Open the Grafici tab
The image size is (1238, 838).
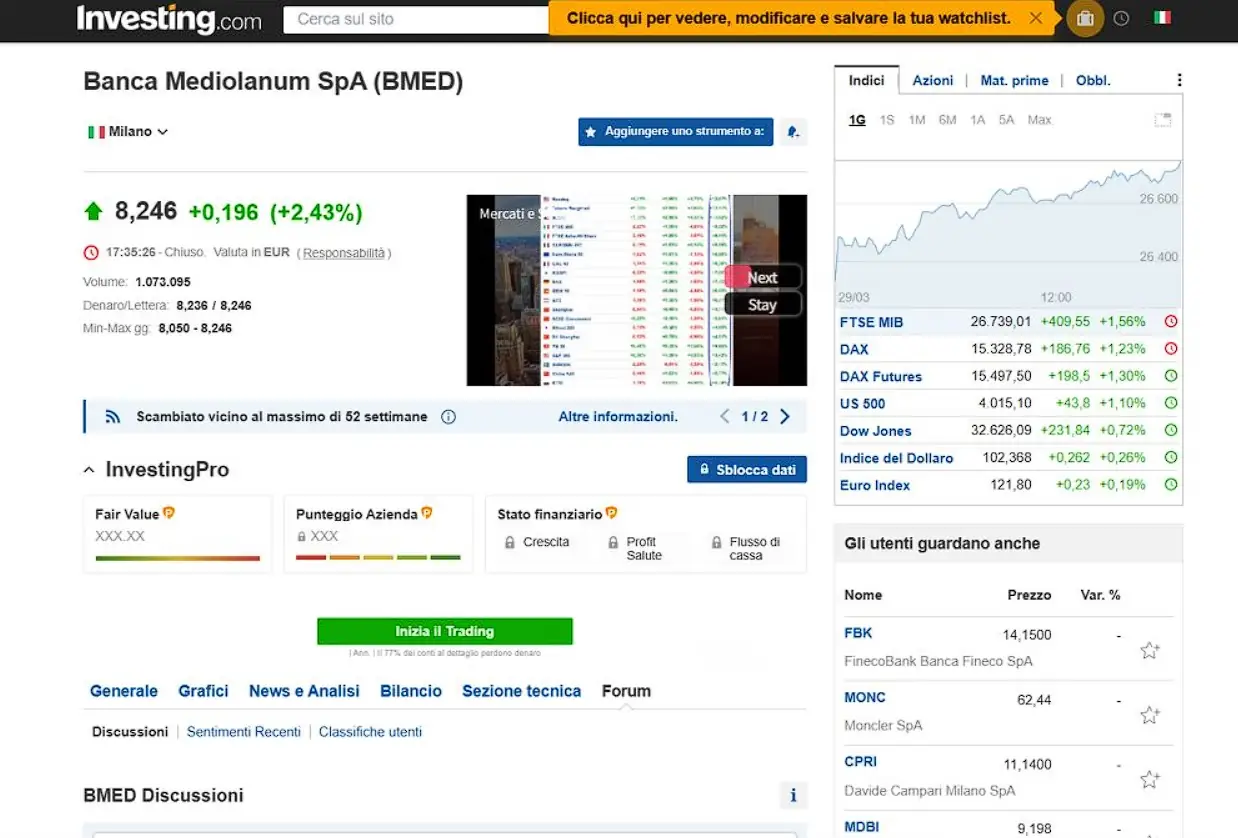tap(203, 691)
